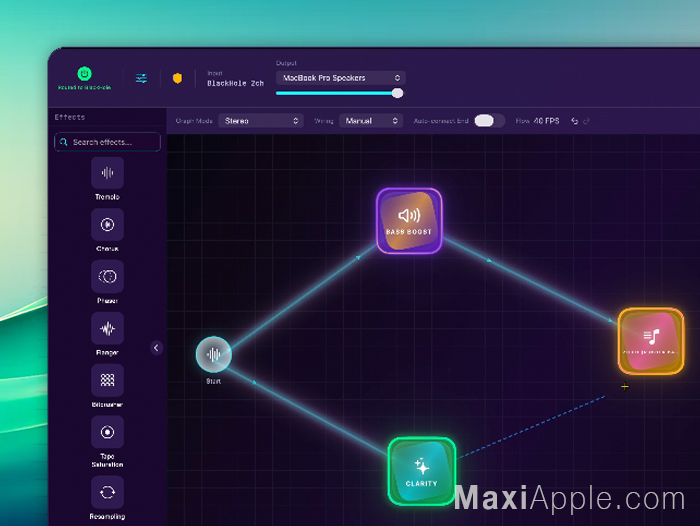Select the Flanger effect icon

click(x=107, y=329)
